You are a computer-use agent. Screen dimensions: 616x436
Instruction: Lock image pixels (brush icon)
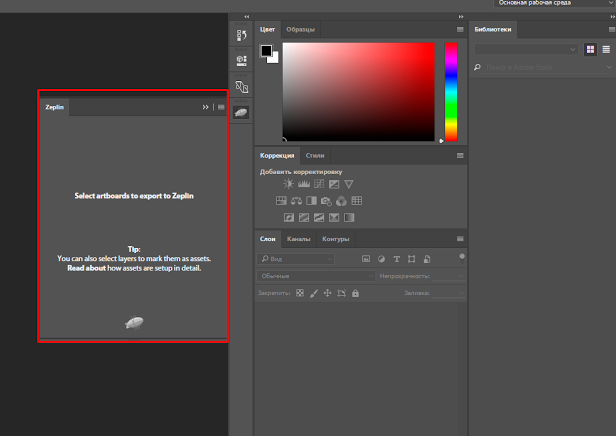(x=314, y=293)
